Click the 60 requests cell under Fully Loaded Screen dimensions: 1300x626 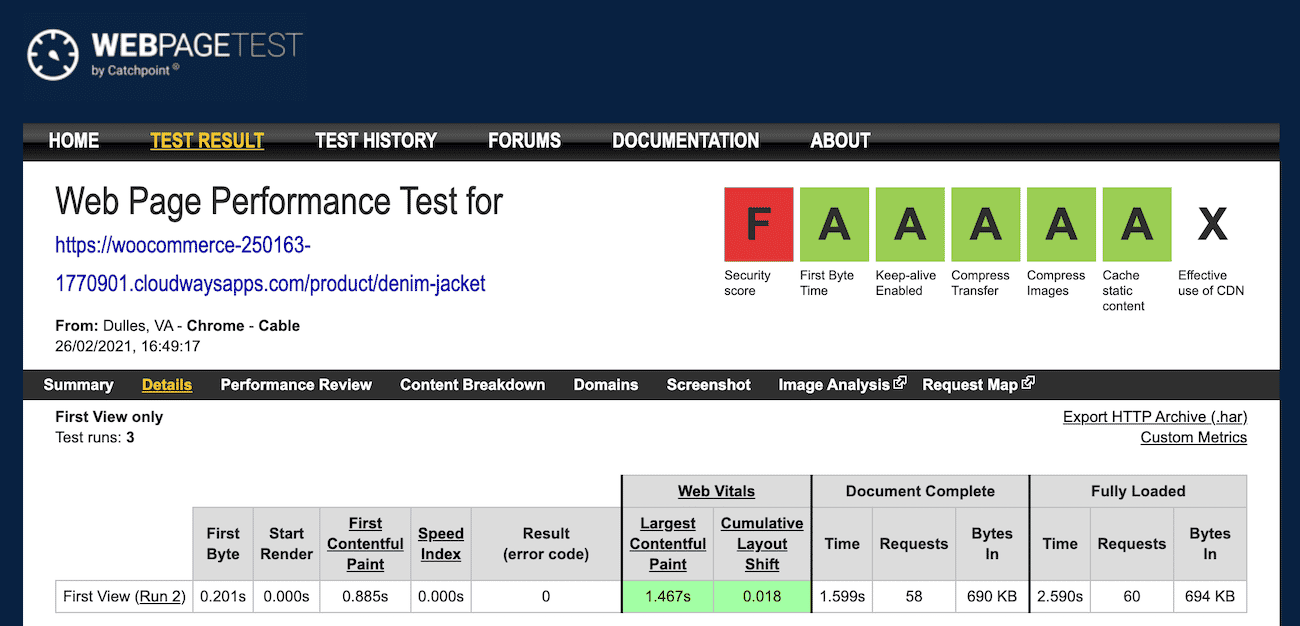1131,597
